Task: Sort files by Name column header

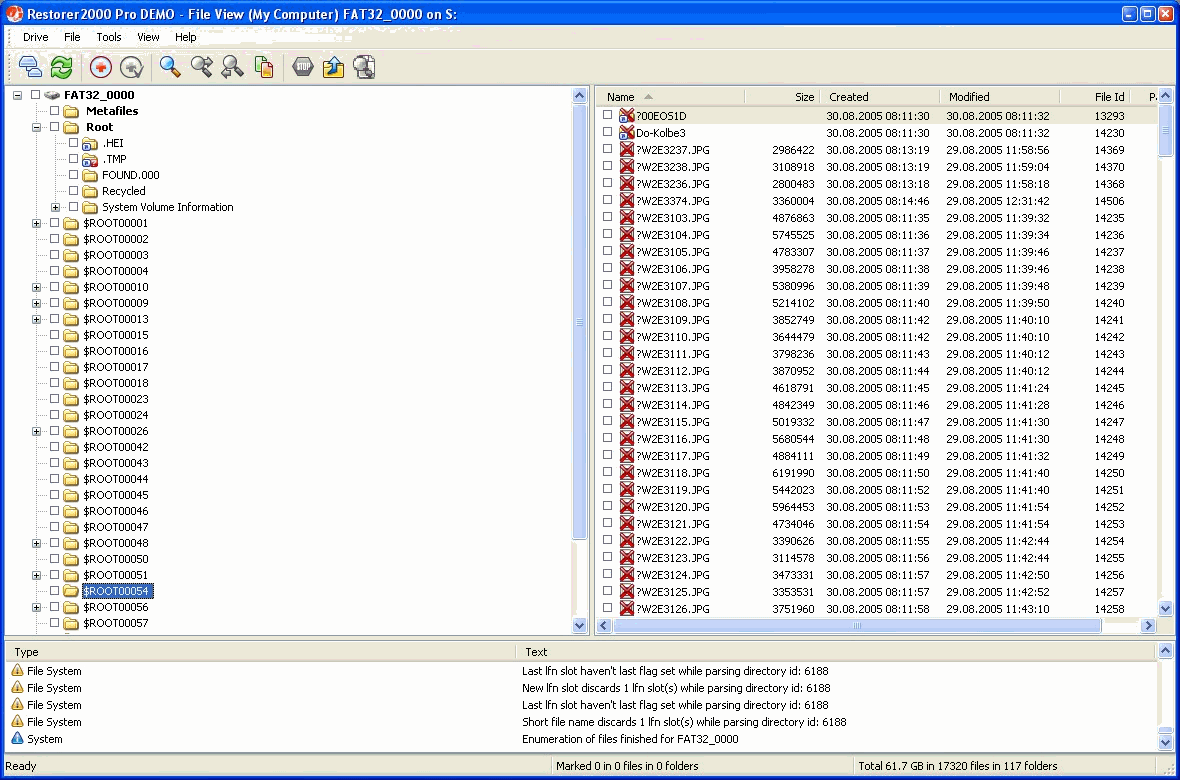Action: 670,96
